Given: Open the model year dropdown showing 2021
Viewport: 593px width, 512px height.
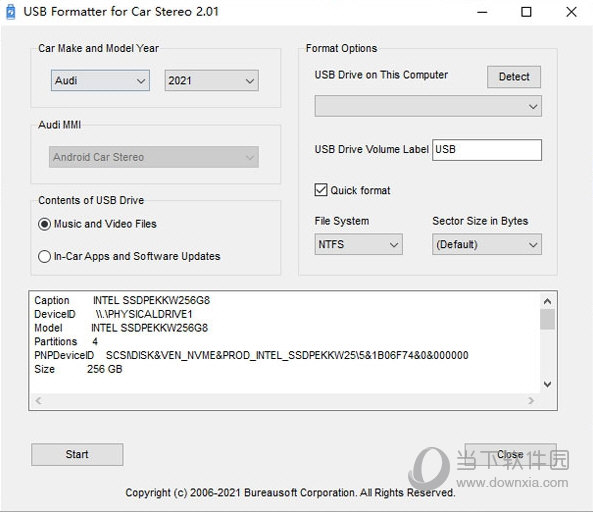Looking at the screenshot, I should point(211,80).
